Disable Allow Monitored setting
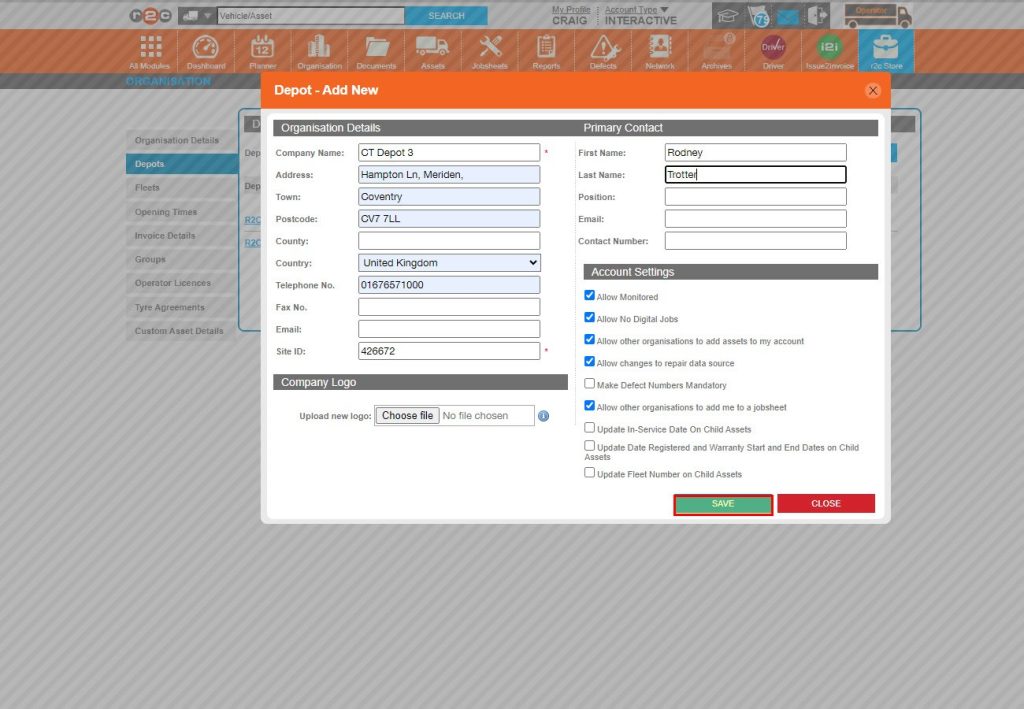Image resolution: width=1024 pixels, height=709 pixels. tap(590, 295)
